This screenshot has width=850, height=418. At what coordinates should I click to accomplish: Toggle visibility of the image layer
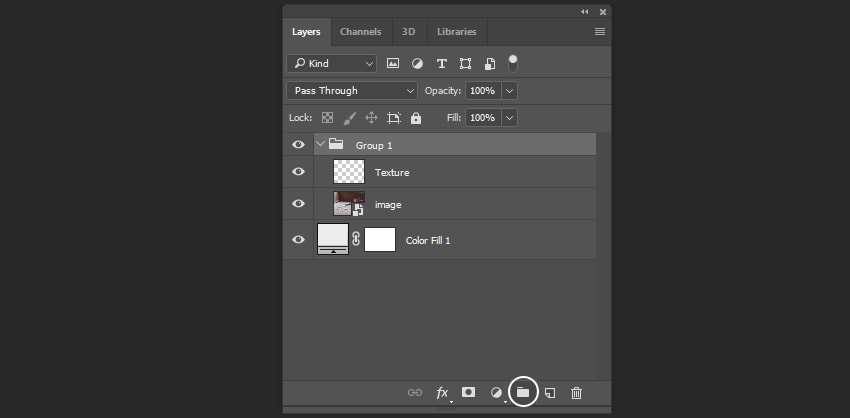[x=298, y=204]
